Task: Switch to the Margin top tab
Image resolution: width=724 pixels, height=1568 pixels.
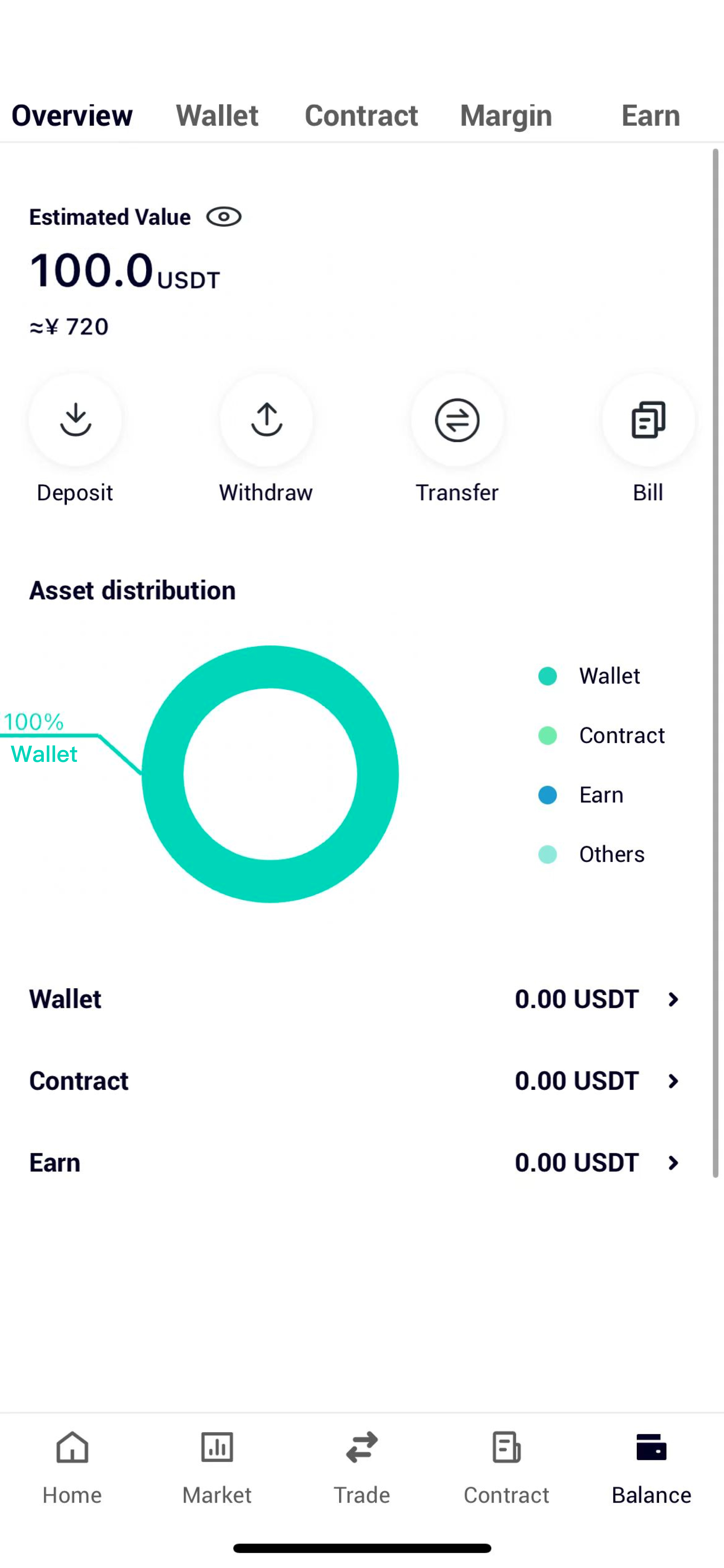Action: click(x=506, y=116)
